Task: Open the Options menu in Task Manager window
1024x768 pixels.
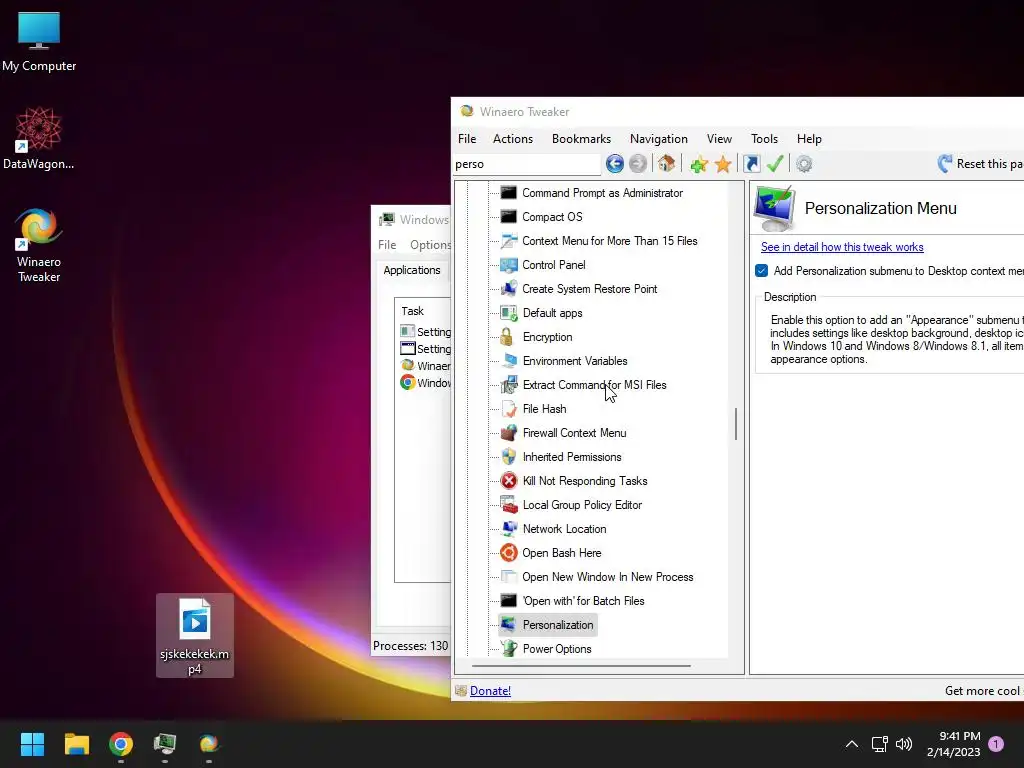Action: tap(430, 244)
